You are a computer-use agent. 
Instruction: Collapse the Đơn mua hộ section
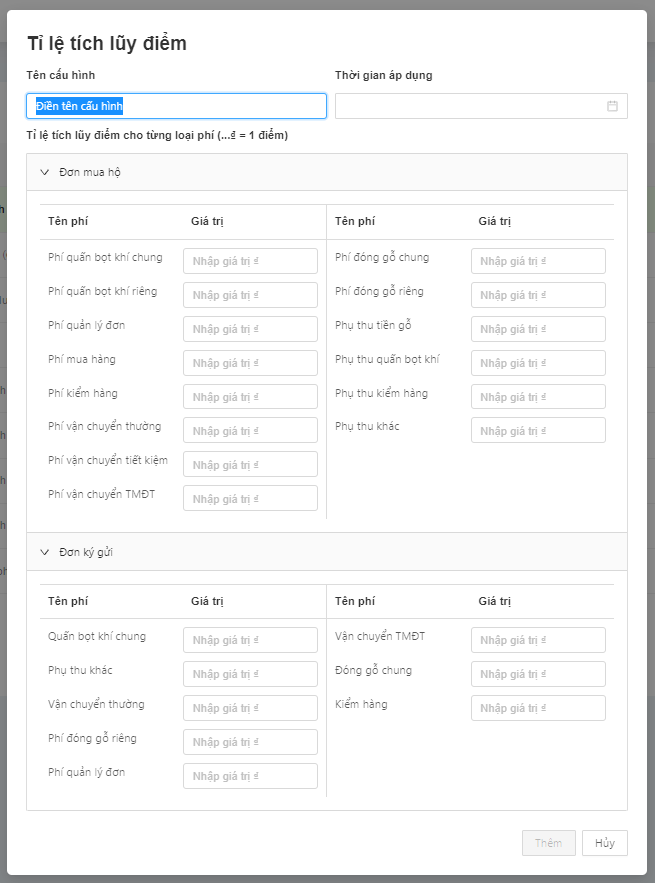tap(44, 172)
